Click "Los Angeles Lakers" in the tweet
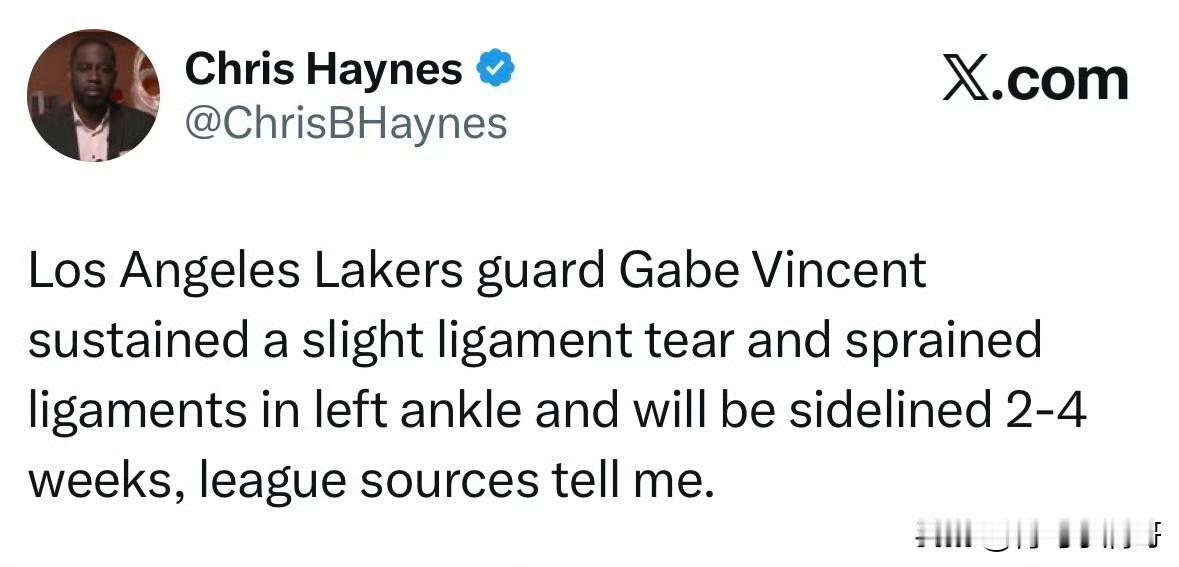Image resolution: width=1179 pixels, height=567 pixels. [x=246, y=272]
